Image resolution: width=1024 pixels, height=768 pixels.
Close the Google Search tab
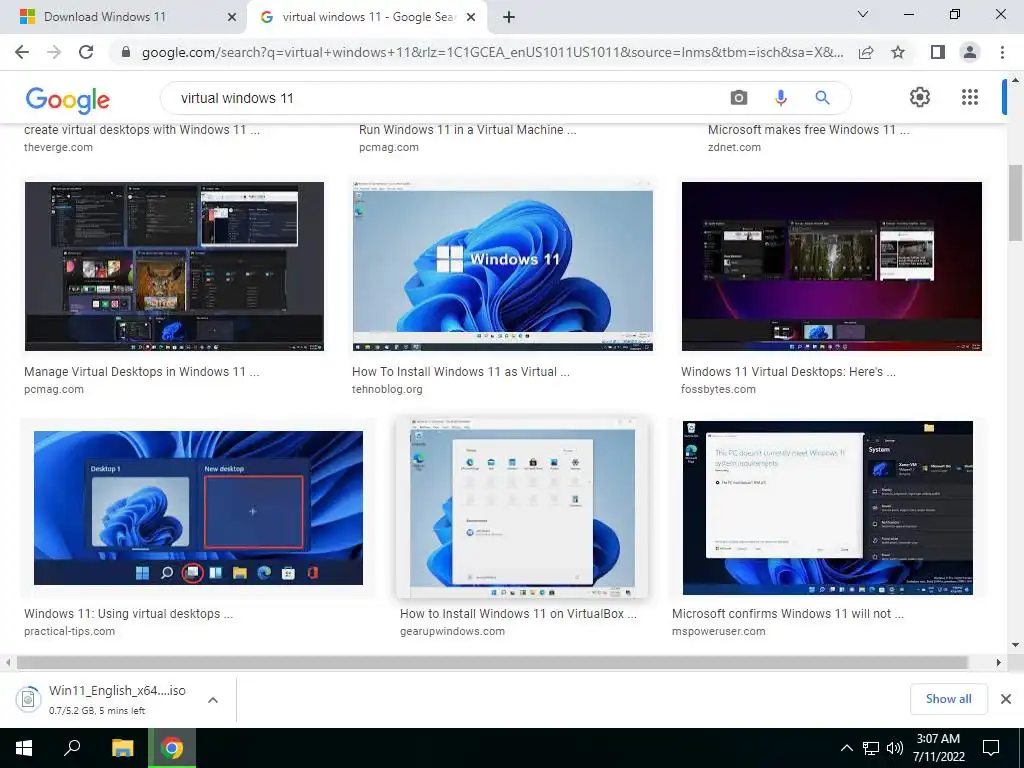point(471,18)
